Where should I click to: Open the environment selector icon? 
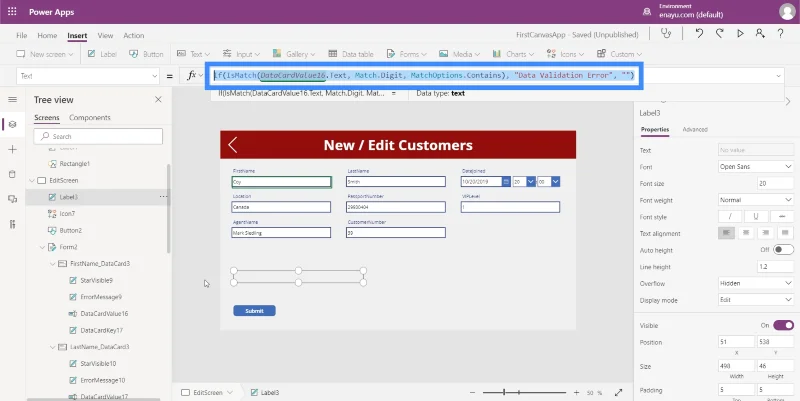[x=647, y=11]
